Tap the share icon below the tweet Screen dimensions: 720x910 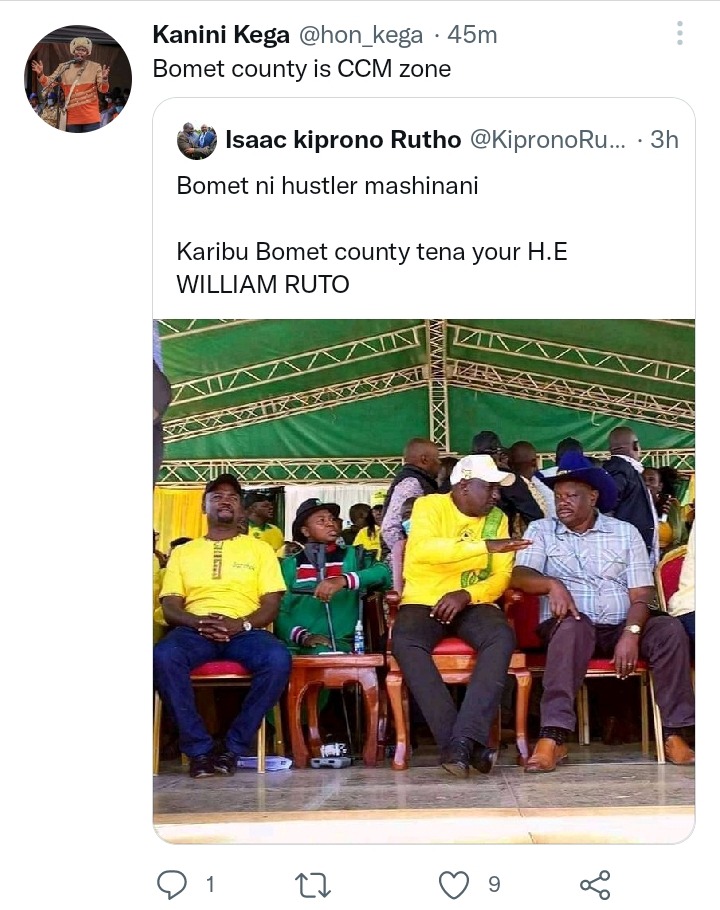[x=595, y=885]
